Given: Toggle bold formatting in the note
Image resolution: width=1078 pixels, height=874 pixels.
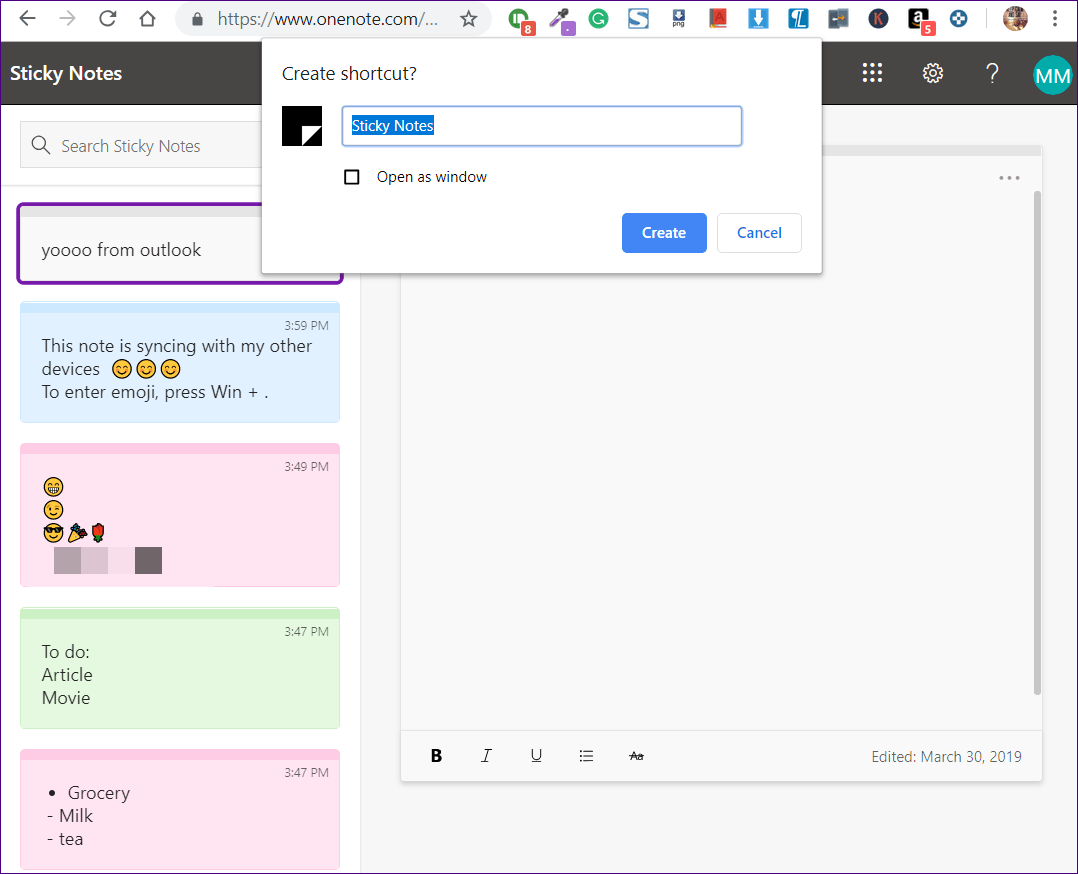Looking at the screenshot, I should click(x=436, y=756).
